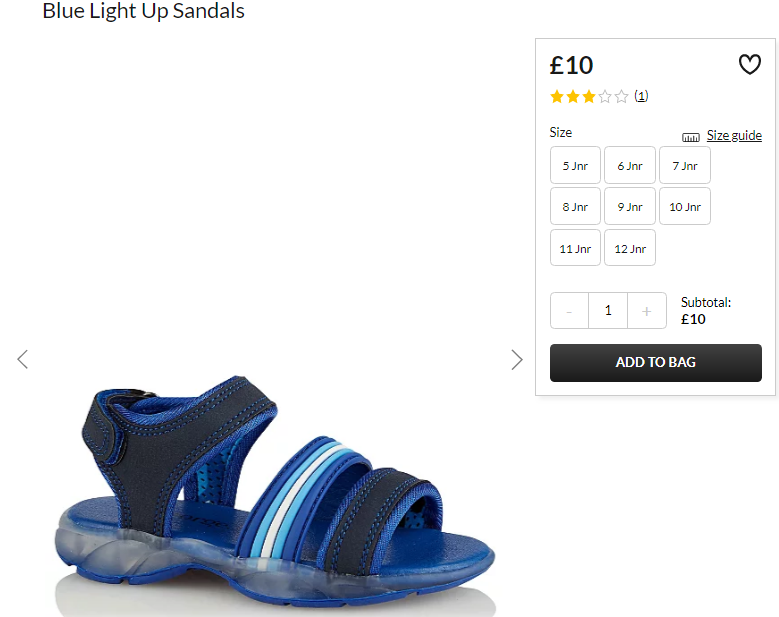Show next product image with right arrow
779x617 pixels.
517,360
